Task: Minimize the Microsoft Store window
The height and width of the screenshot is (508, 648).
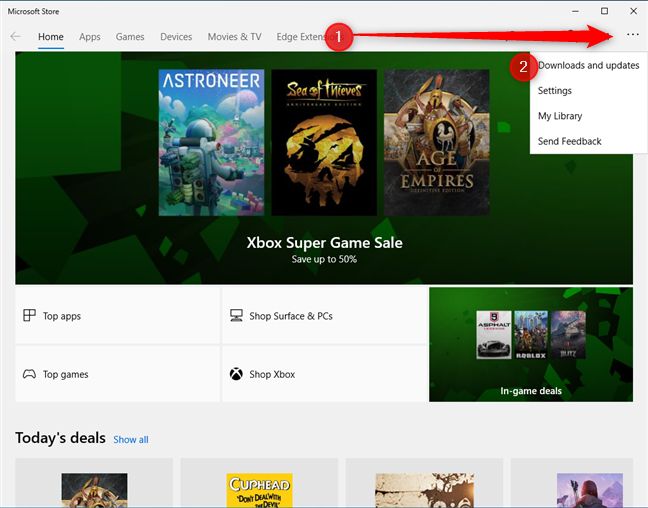Action: pos(575,11)
